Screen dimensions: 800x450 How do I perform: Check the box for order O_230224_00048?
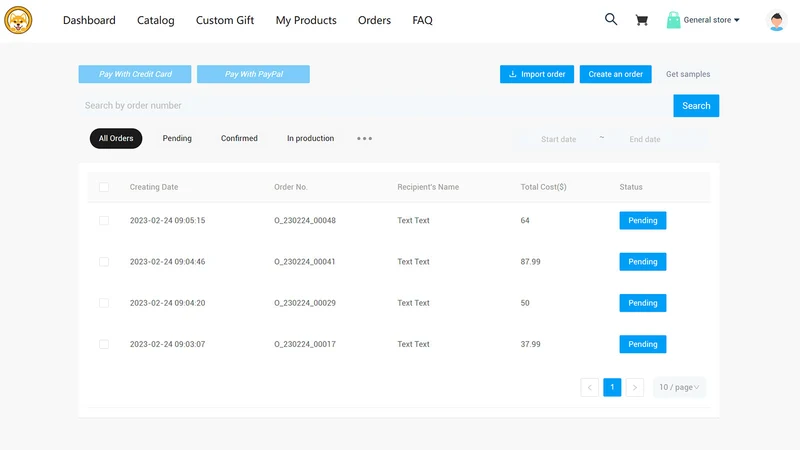(104, 220)
